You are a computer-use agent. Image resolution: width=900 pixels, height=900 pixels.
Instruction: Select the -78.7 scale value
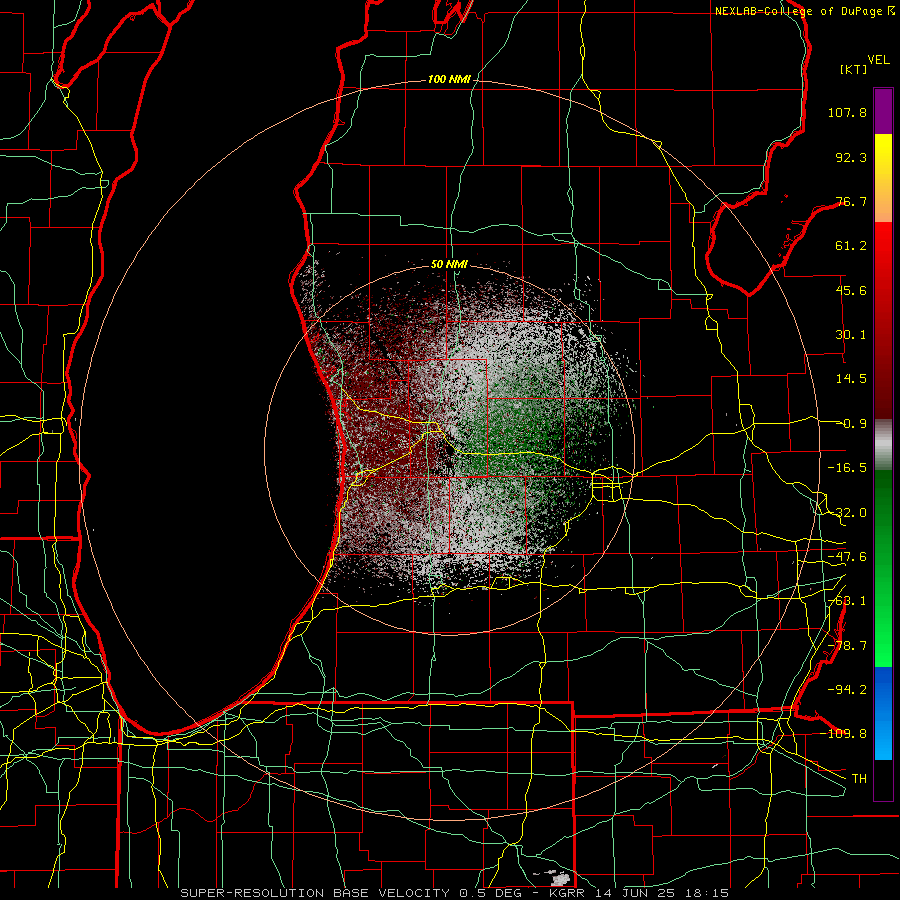point(847,646)
